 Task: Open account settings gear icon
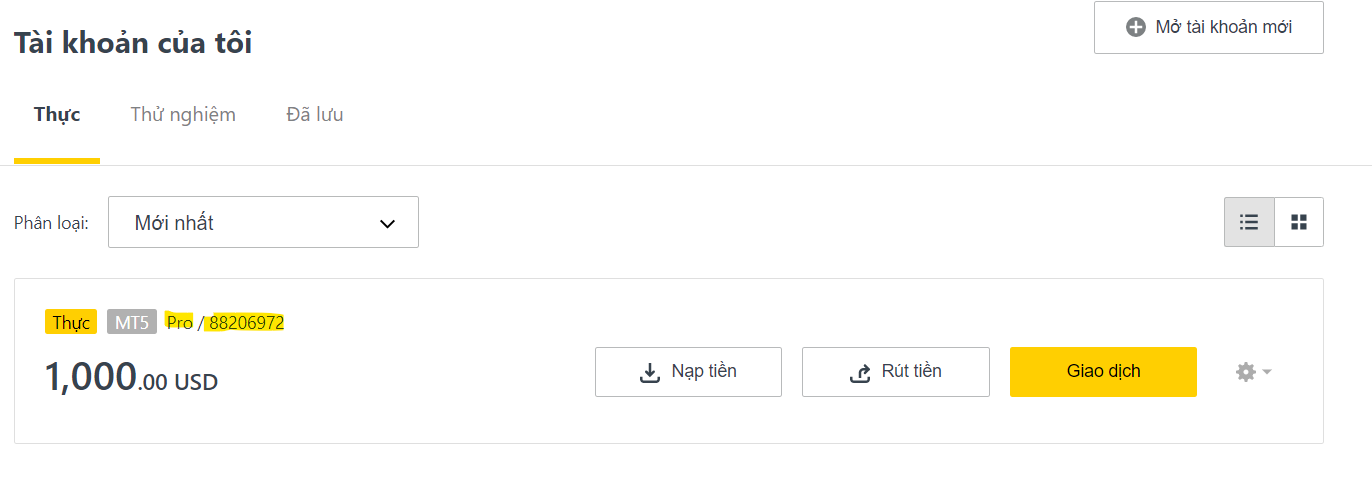pos(1245,372)
